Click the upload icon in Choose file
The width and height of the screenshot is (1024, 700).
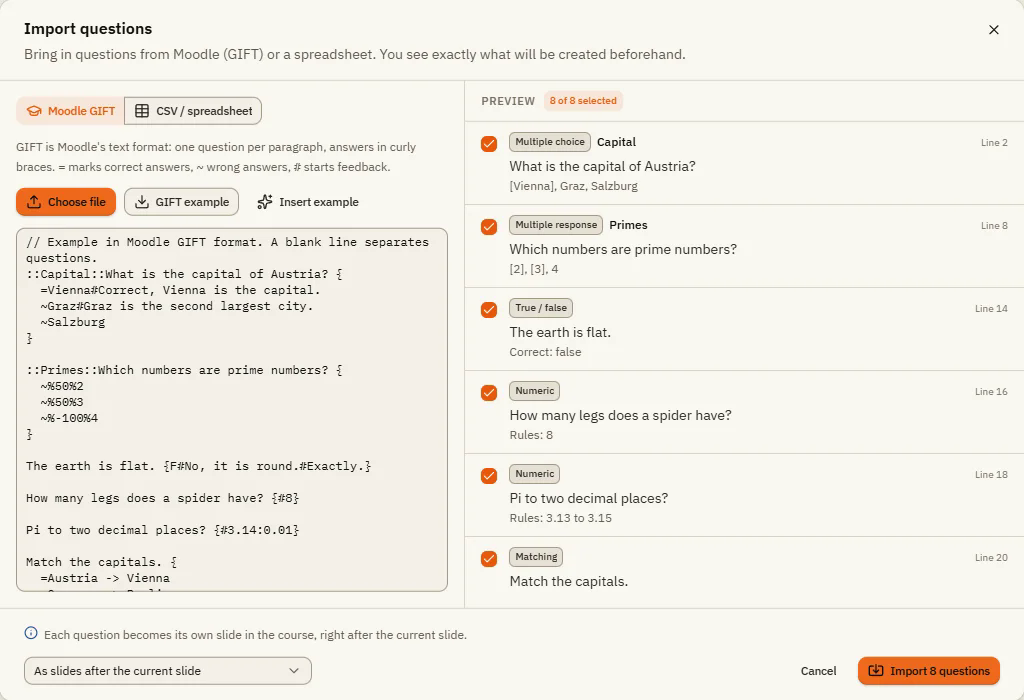click(x=34, y=202)
